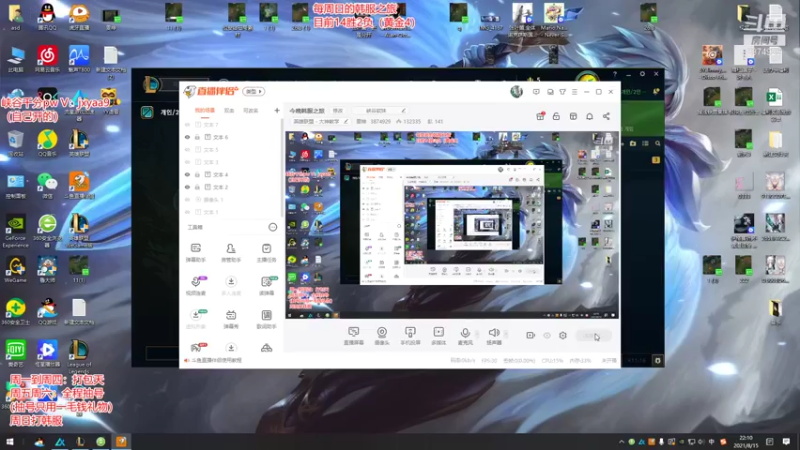Select the 摄像头 1 layer row
This screenshot has width=800, height=450.
pos(231,199)
